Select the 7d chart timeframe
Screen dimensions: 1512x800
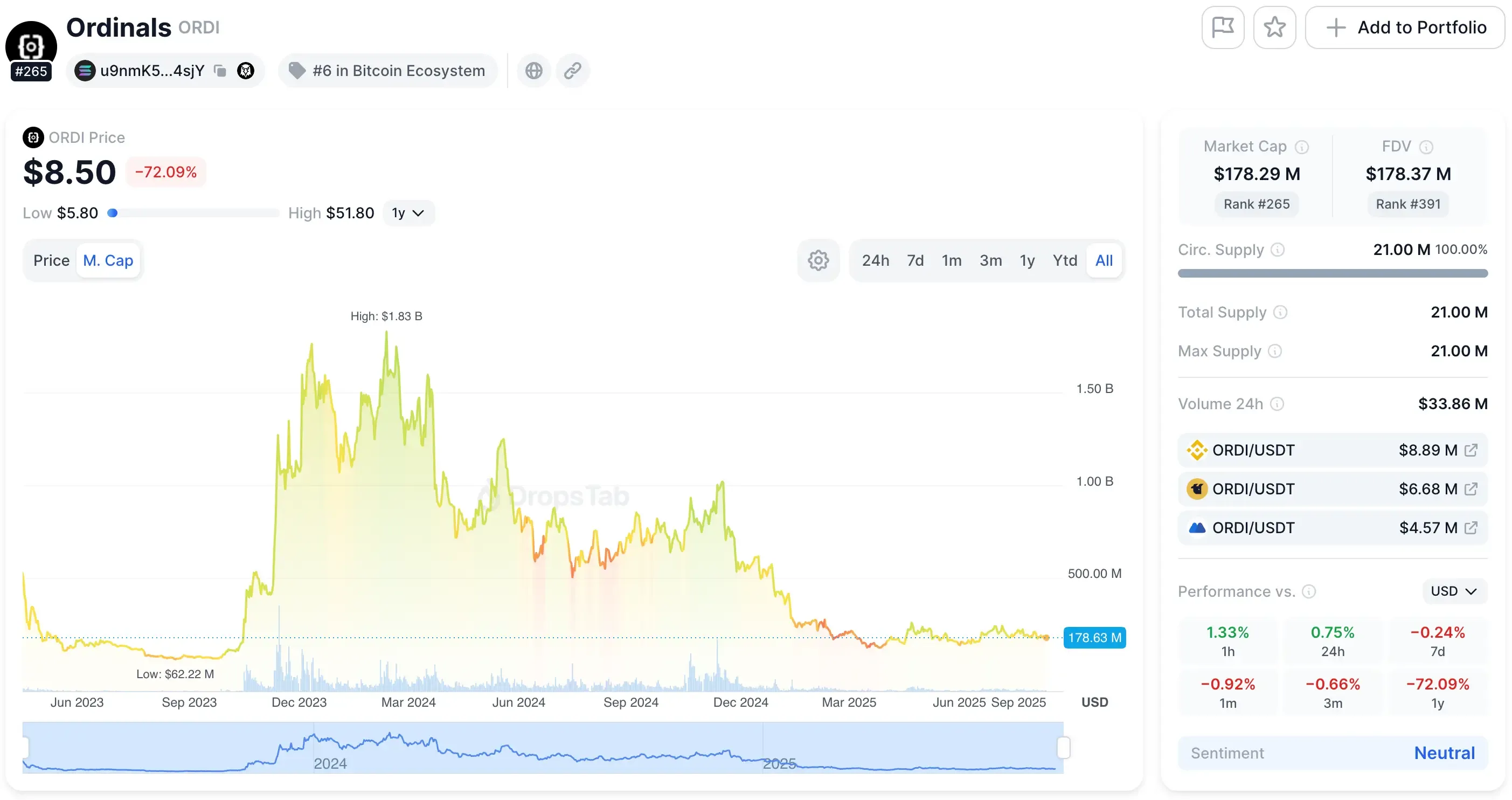point(915,260)
